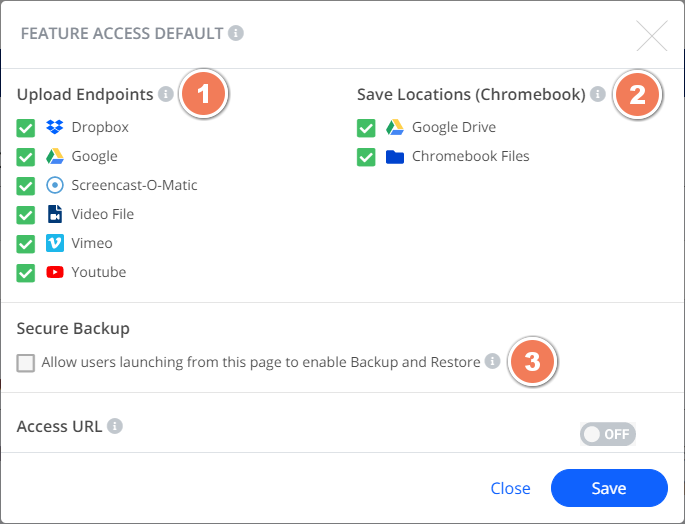Click the Chromebook Files folder icon

click(395, 156)
